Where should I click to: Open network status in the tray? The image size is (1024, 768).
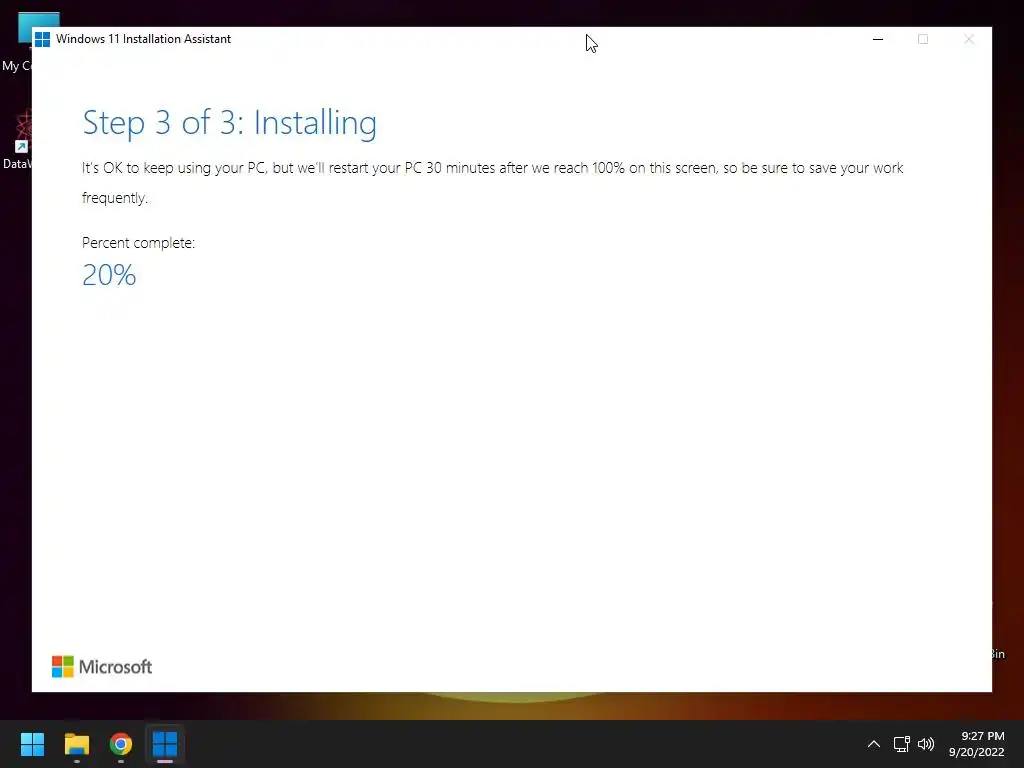tap(902, 744)
